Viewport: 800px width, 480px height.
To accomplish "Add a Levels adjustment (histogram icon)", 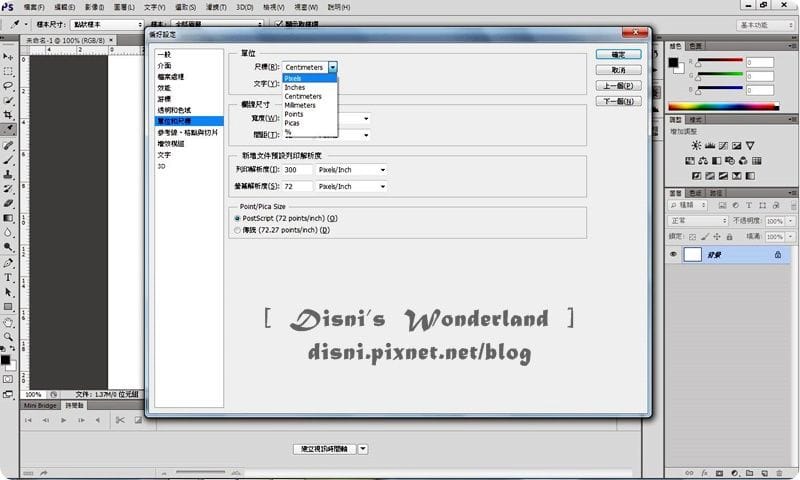I will 710,146.
